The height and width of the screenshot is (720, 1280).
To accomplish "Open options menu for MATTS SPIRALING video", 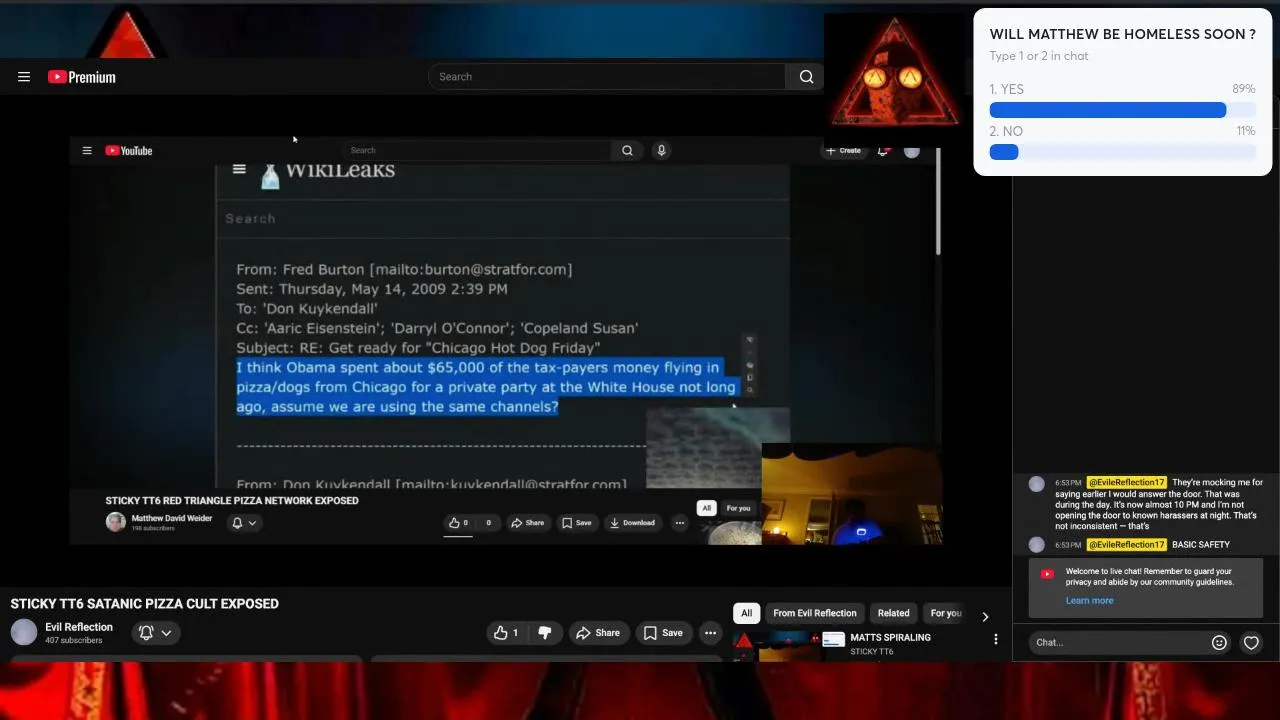I will (995, 639).
